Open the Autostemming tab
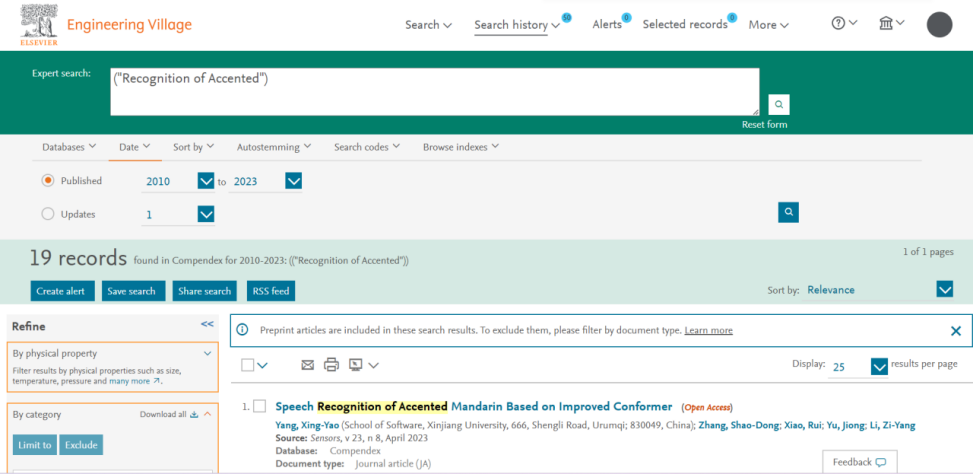Image resolution: width=973 pixels, height=474 pixels. (x=274, y=147)
